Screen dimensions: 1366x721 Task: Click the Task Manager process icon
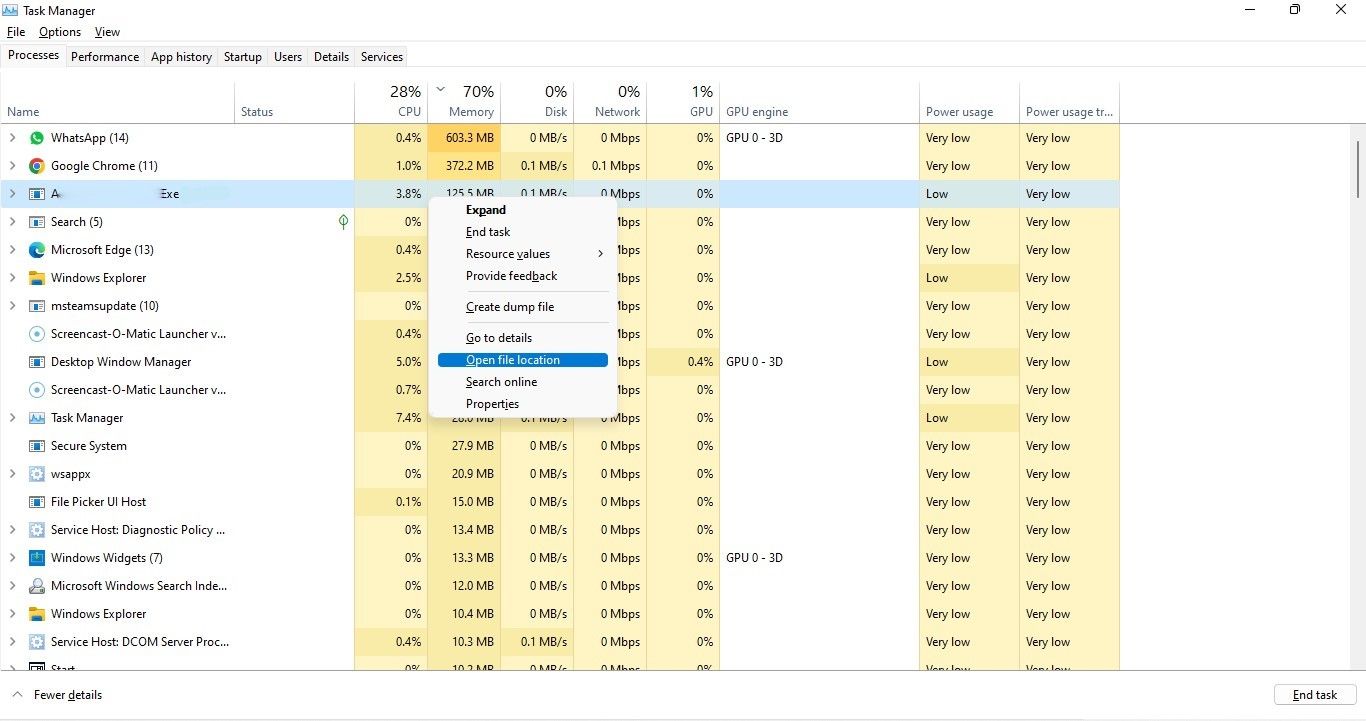pos(37,418)
